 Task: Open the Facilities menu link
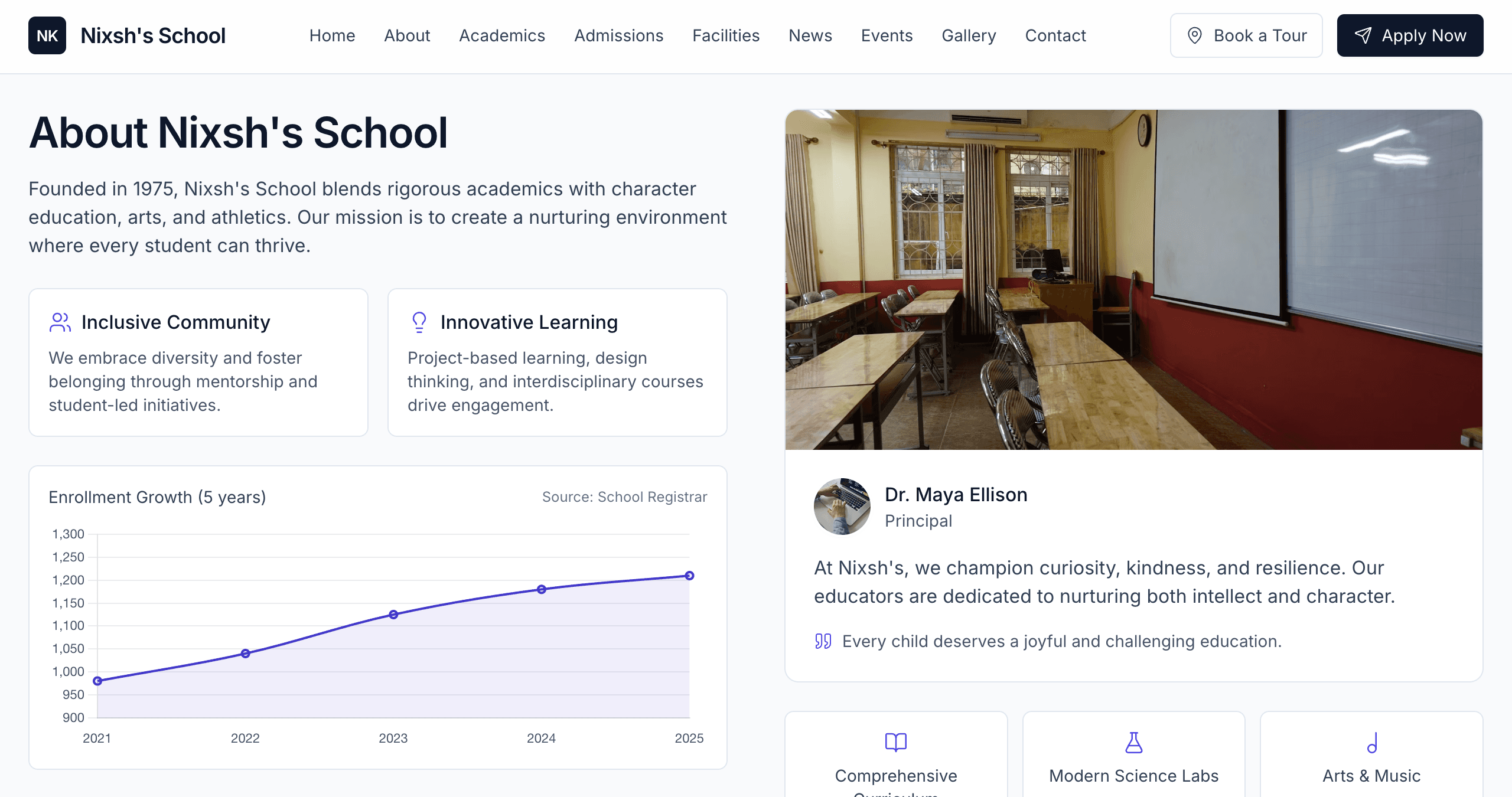pos(726,35)
